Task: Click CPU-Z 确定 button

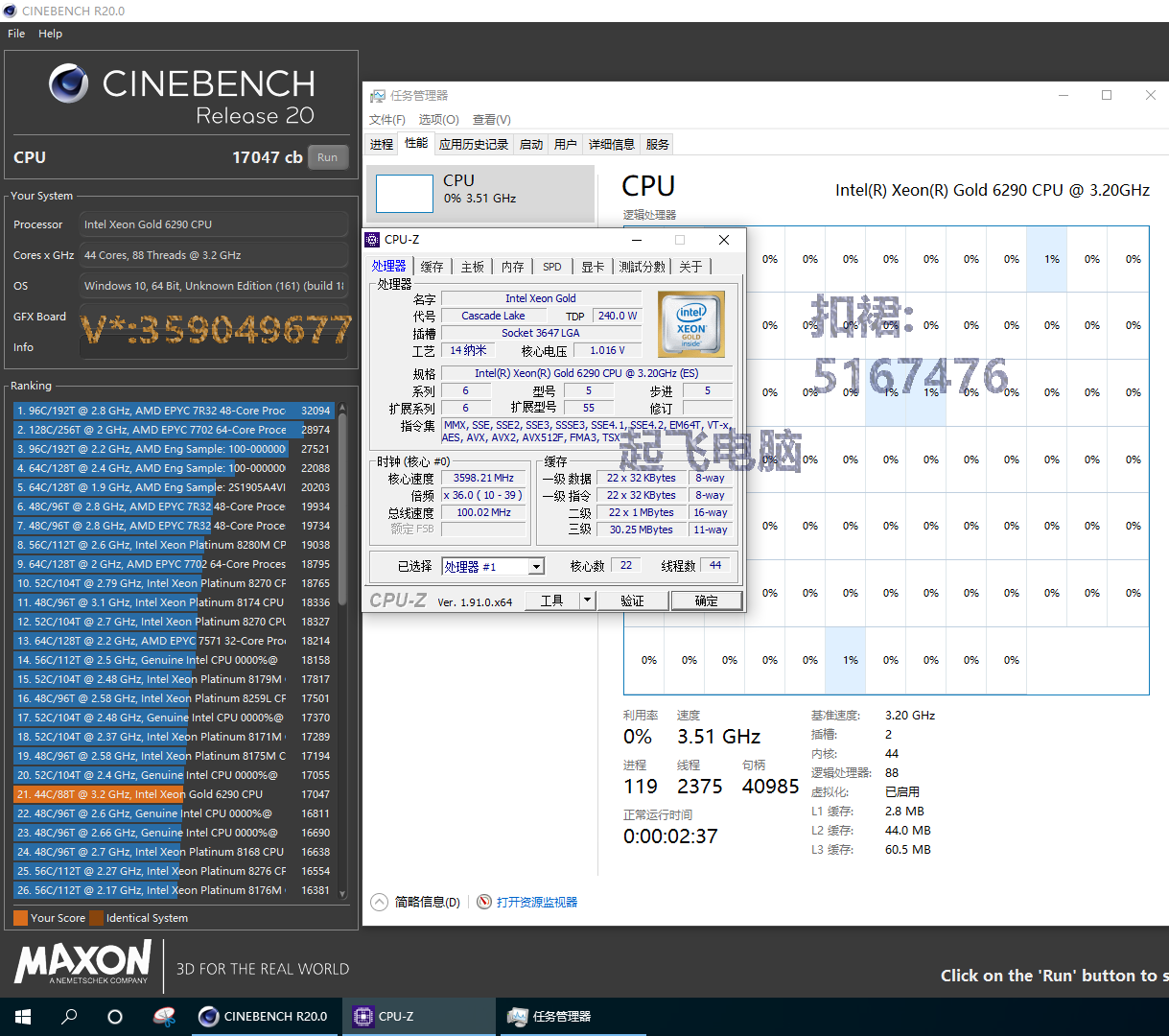Action: [706, 600]
